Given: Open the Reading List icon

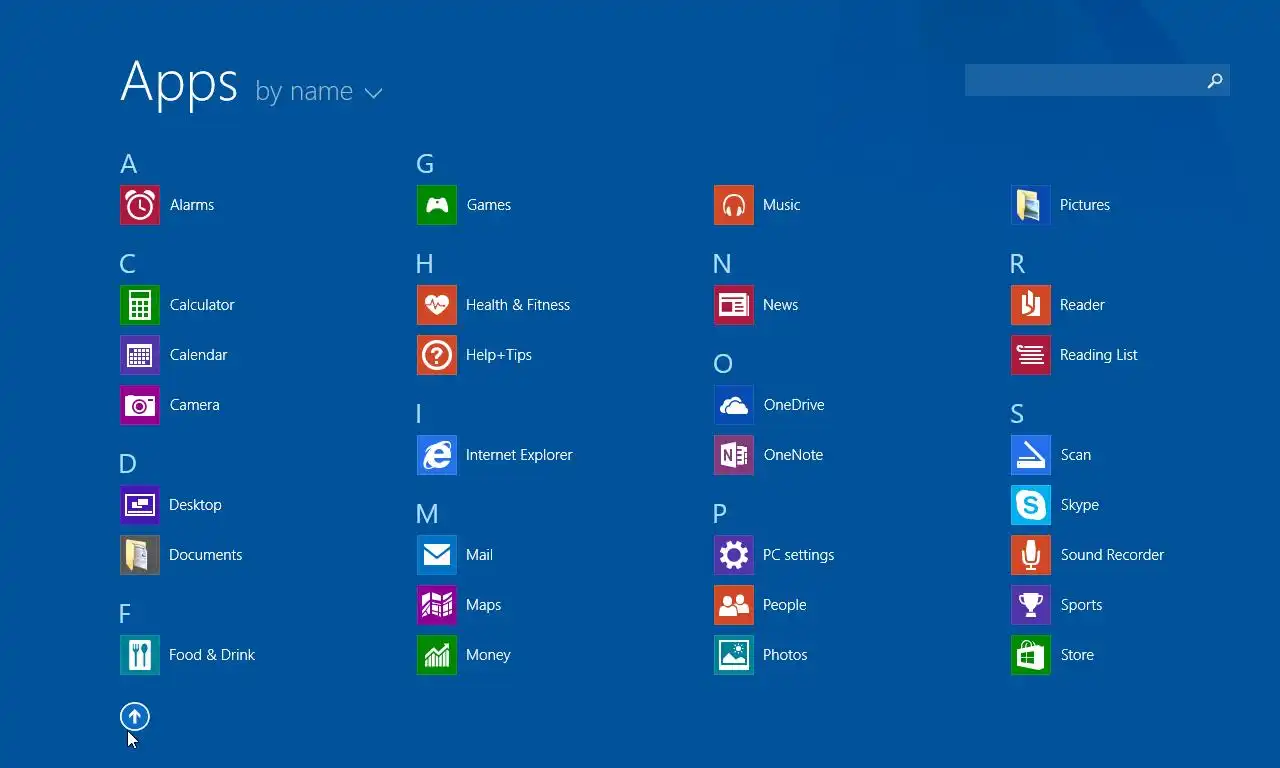Looking at the screenshot, I should coord(1031,355).
